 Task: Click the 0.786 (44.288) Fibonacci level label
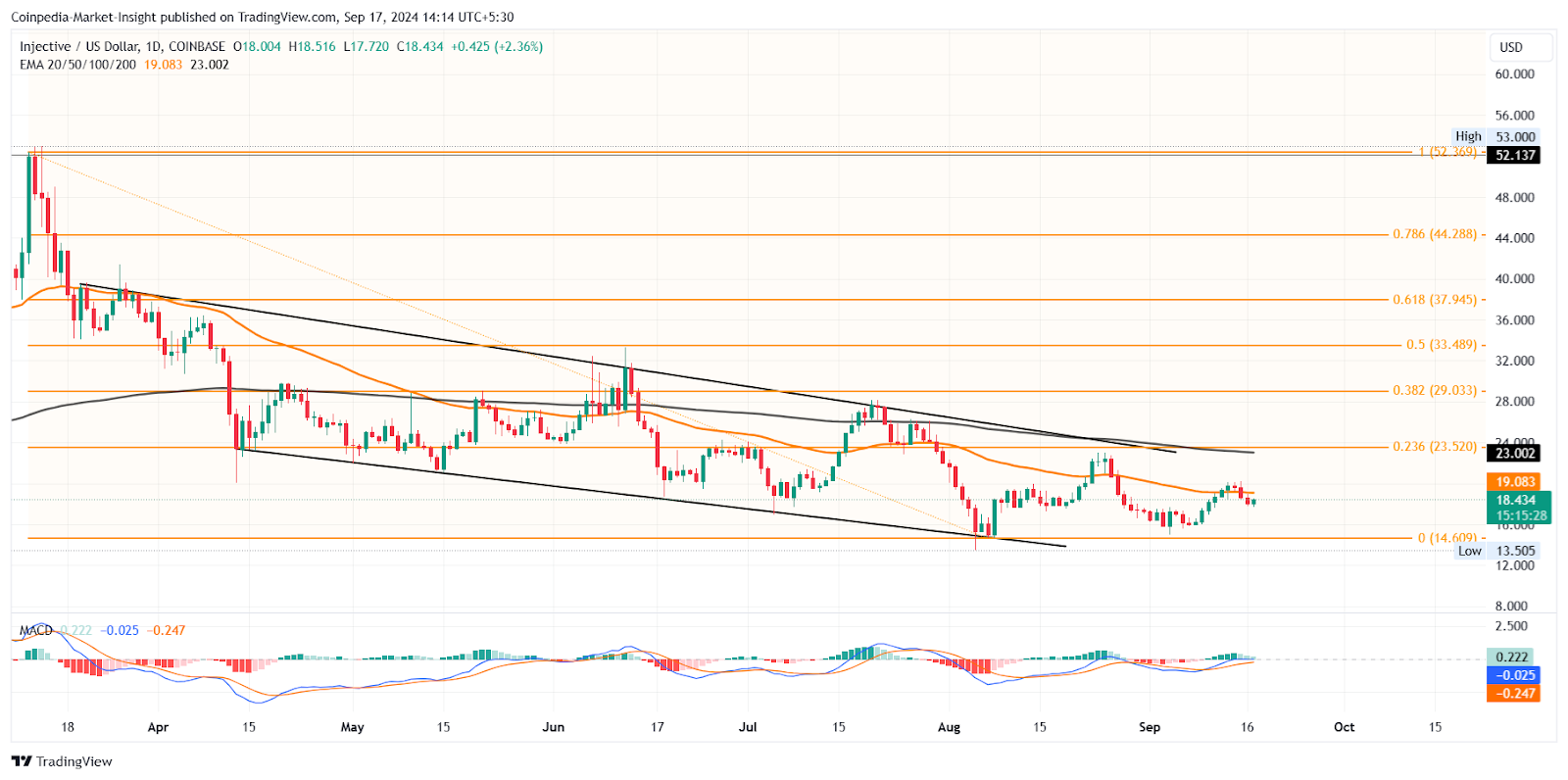click(x=1434, y=234)
